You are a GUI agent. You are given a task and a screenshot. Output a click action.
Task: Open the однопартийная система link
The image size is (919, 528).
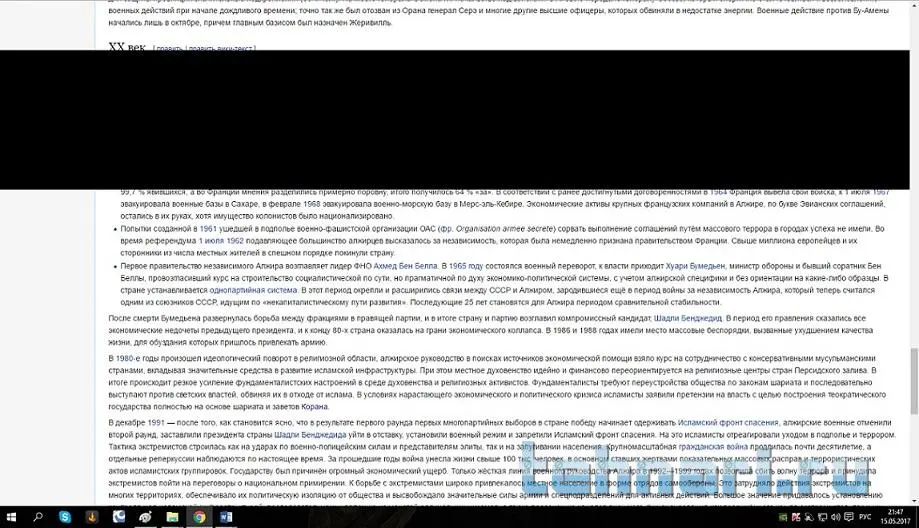coord(253,290)
